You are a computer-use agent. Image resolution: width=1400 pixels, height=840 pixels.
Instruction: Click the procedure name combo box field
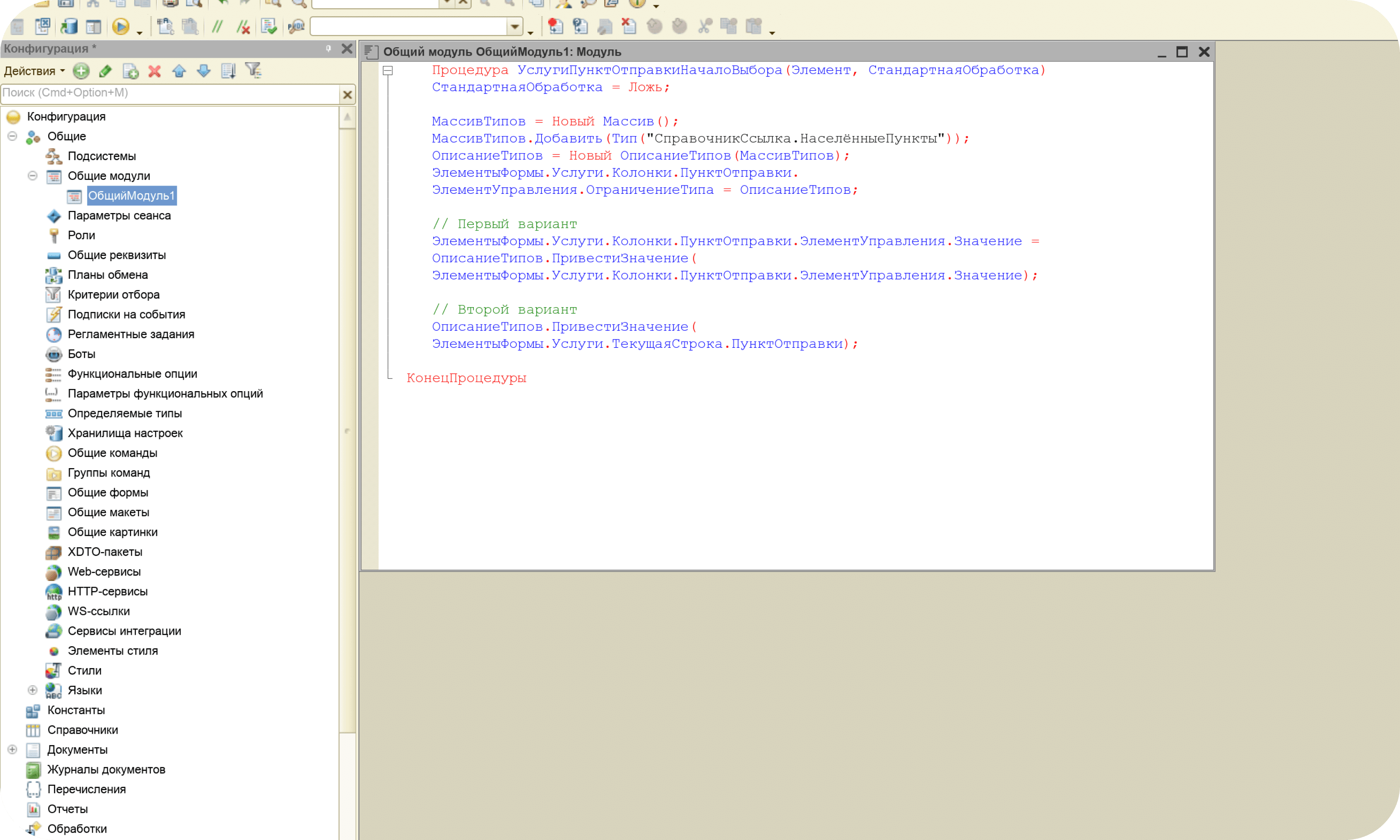(409, 26)
